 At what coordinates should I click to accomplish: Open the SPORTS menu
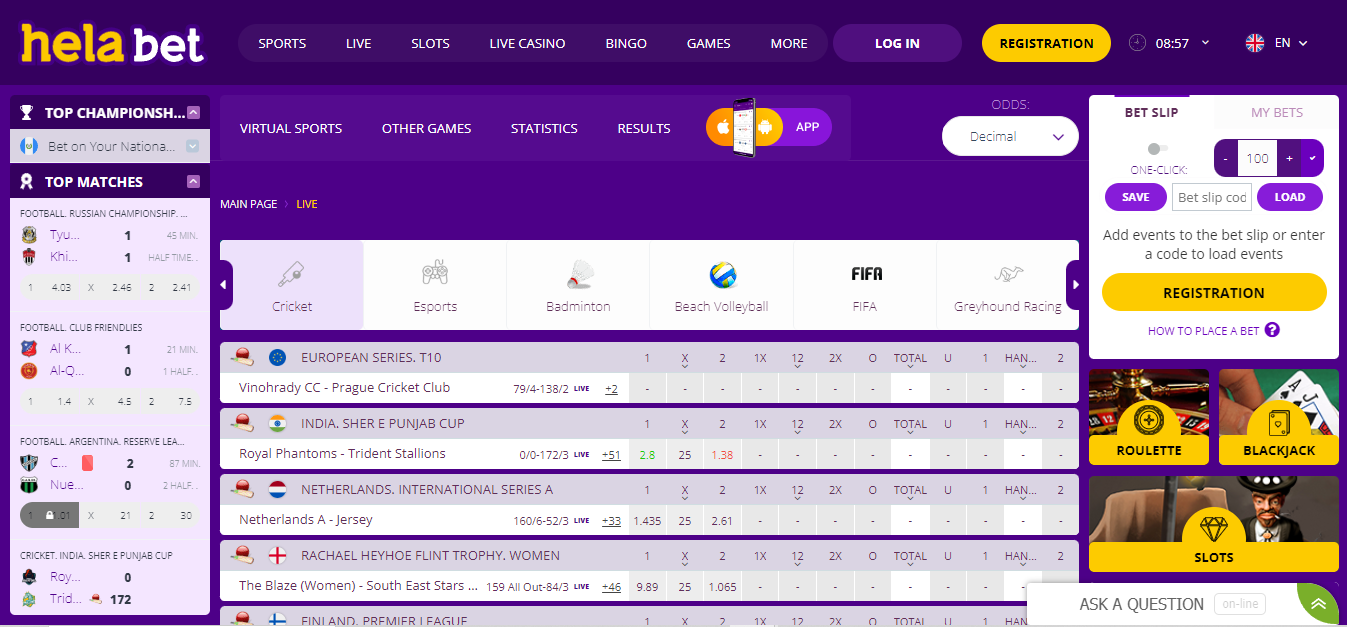282,43
